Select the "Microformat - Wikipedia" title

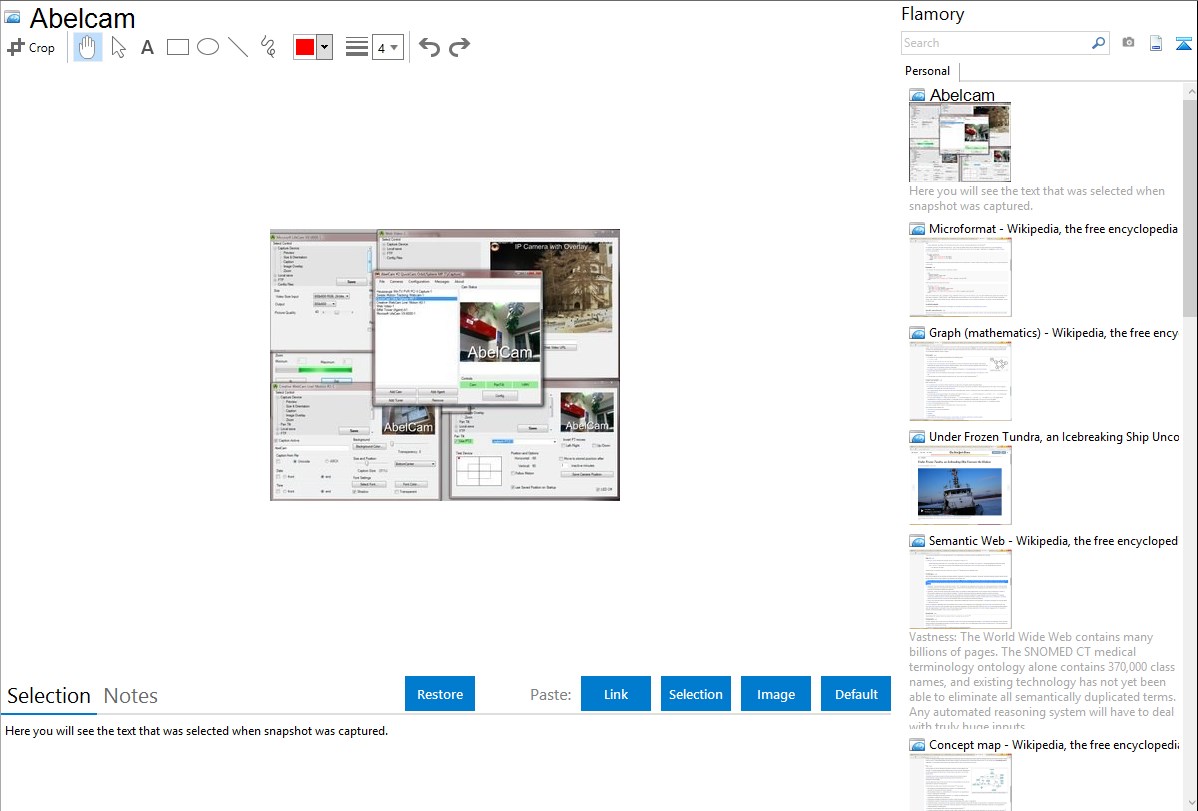(1053, 229)
